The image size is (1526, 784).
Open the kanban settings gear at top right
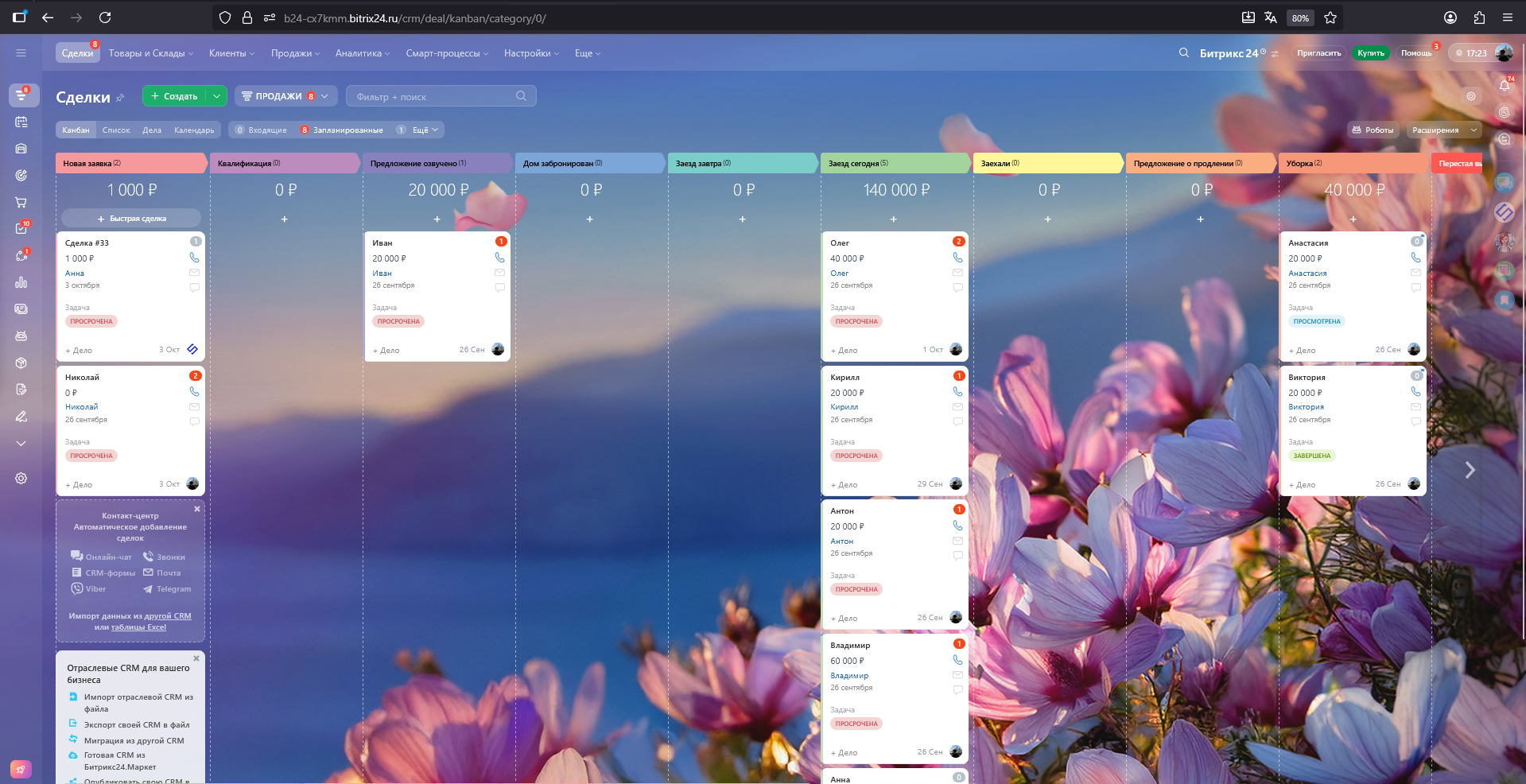pos(1471,96)
